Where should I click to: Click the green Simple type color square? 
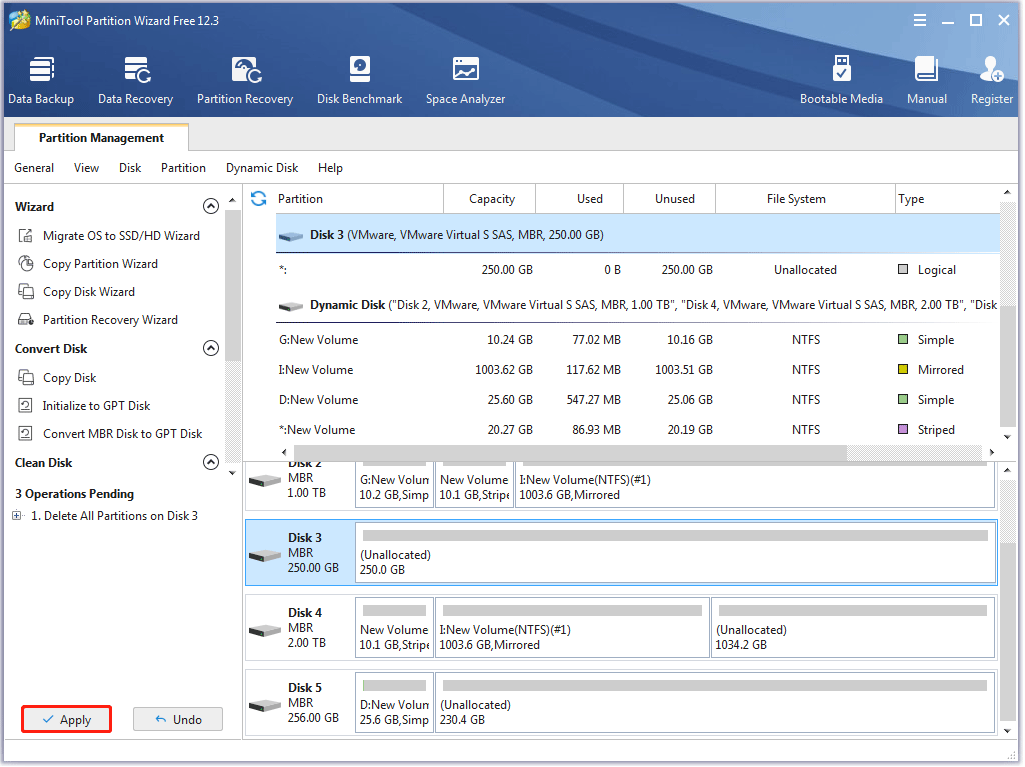click(x=902, y=339)
